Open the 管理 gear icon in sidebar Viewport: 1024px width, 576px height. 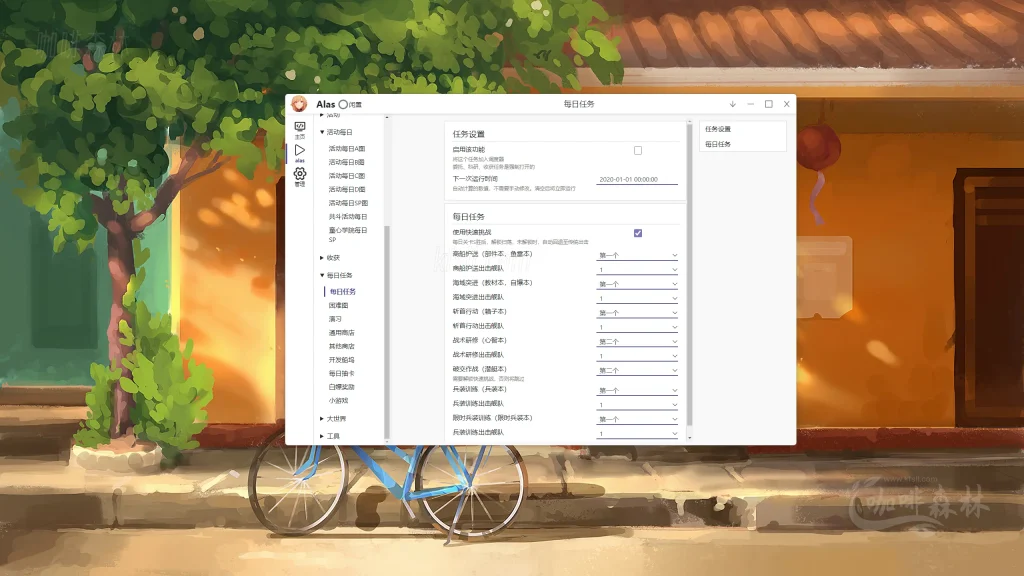tap(299, 176)
